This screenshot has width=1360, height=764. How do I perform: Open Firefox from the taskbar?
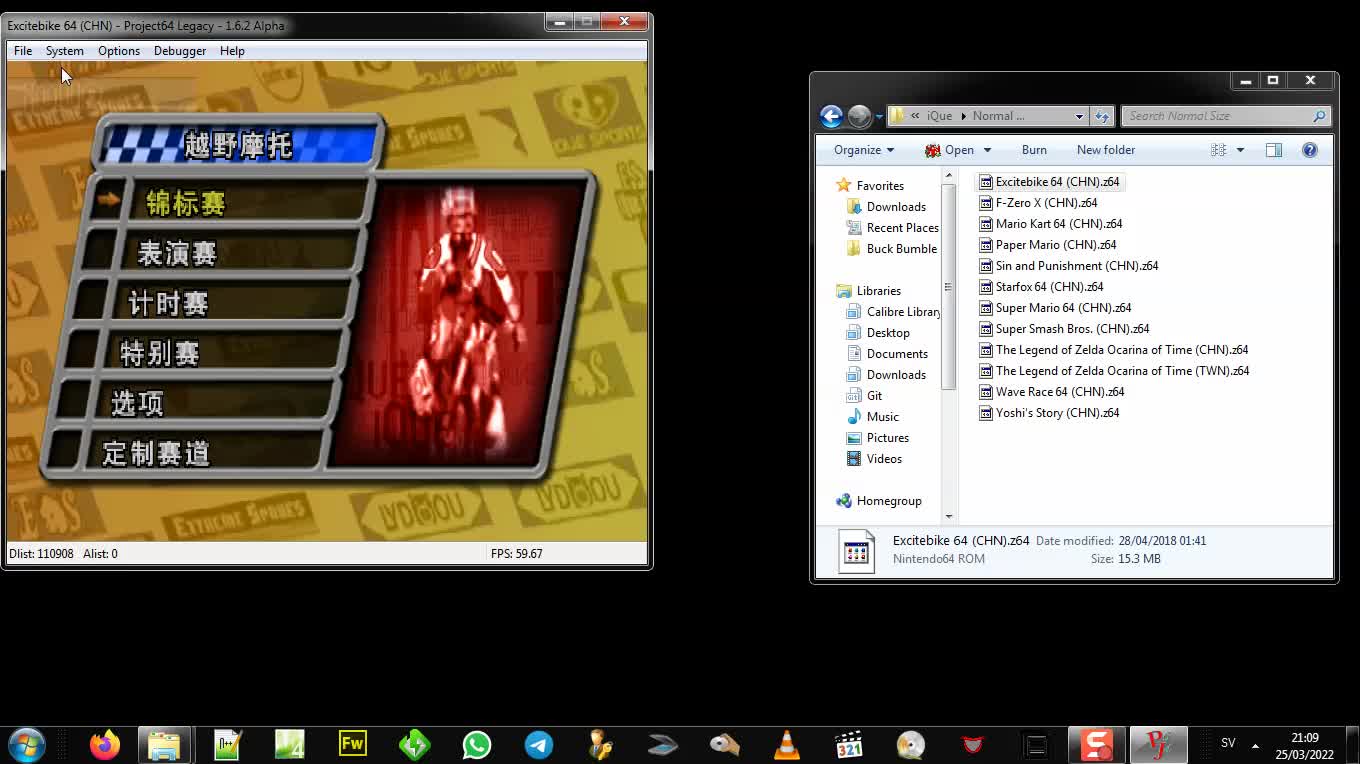pyautogui.click(x=104, y=745)
